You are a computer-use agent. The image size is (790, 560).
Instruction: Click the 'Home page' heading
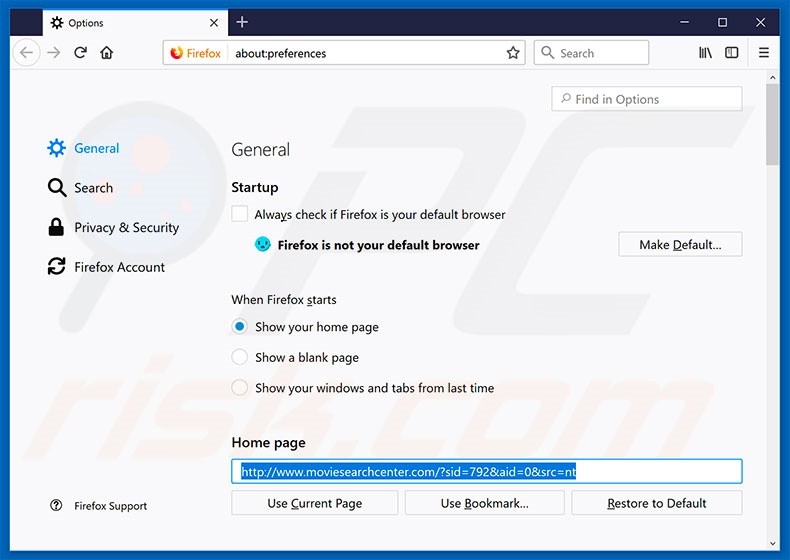pyautogui.click(x=269, y=443)
